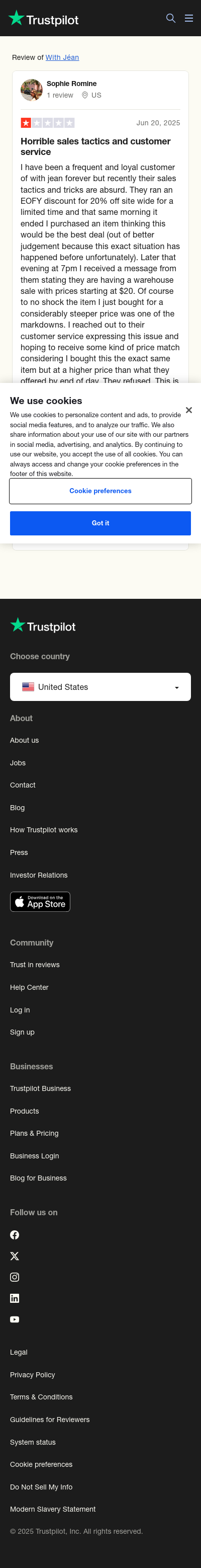Open the Plans & Pricing footer link
The image size is (201, 1568).
point(34,1133)
